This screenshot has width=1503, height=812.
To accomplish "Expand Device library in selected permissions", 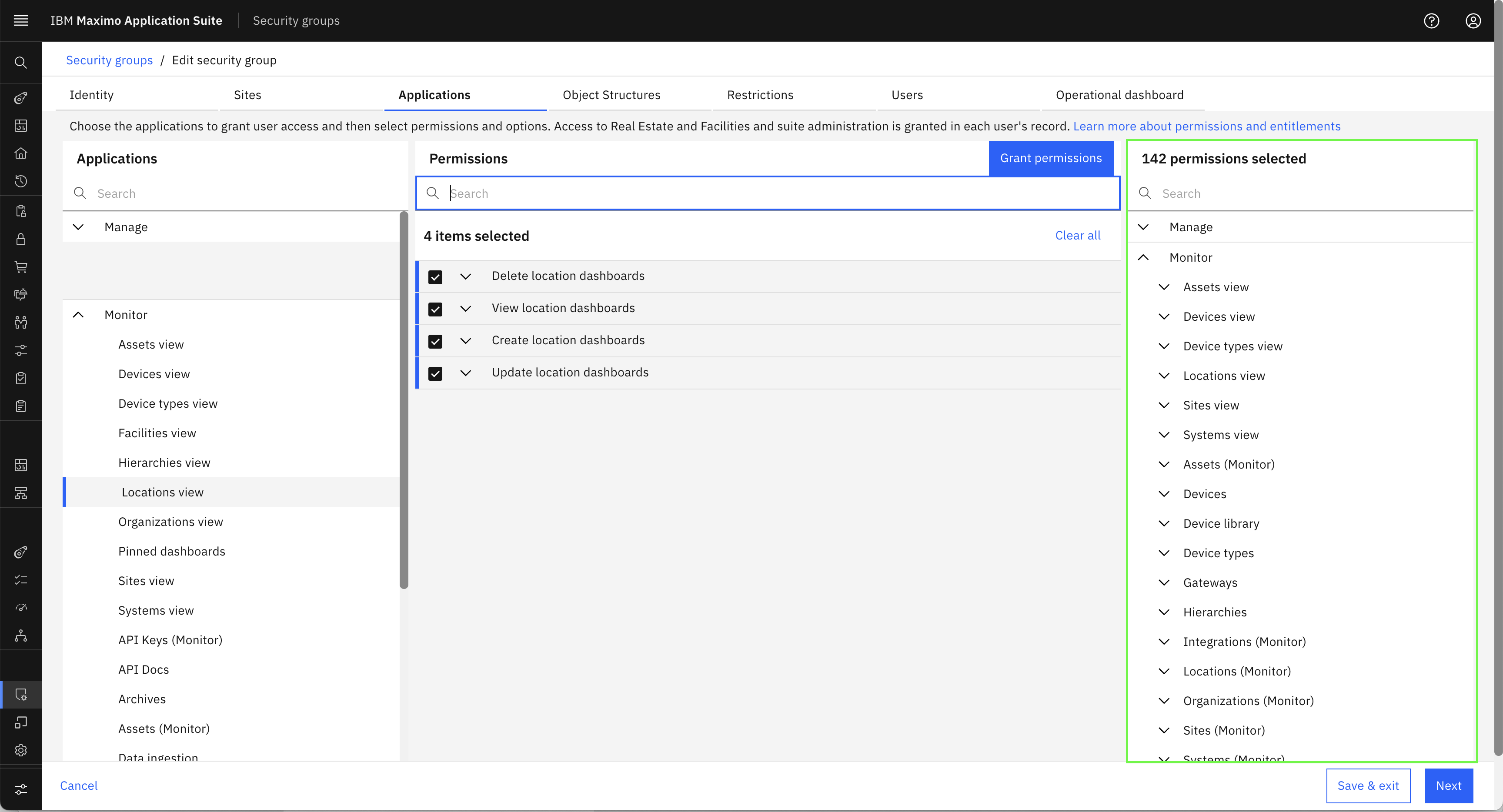I will tap(1164, 523).
